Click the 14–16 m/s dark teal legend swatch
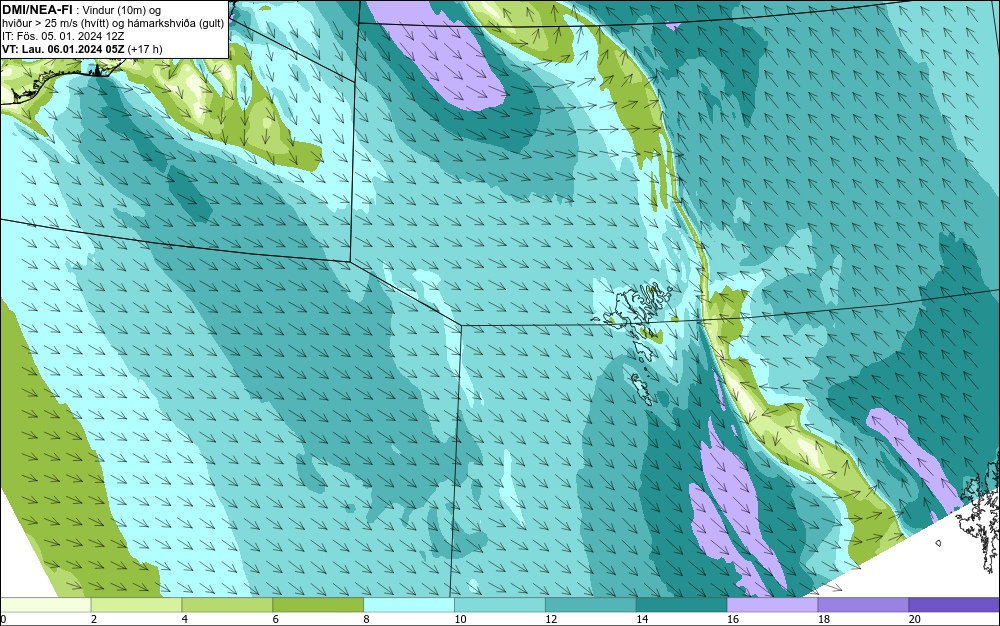This screenshot has height=626, width=1000. (x=682, y=605)
